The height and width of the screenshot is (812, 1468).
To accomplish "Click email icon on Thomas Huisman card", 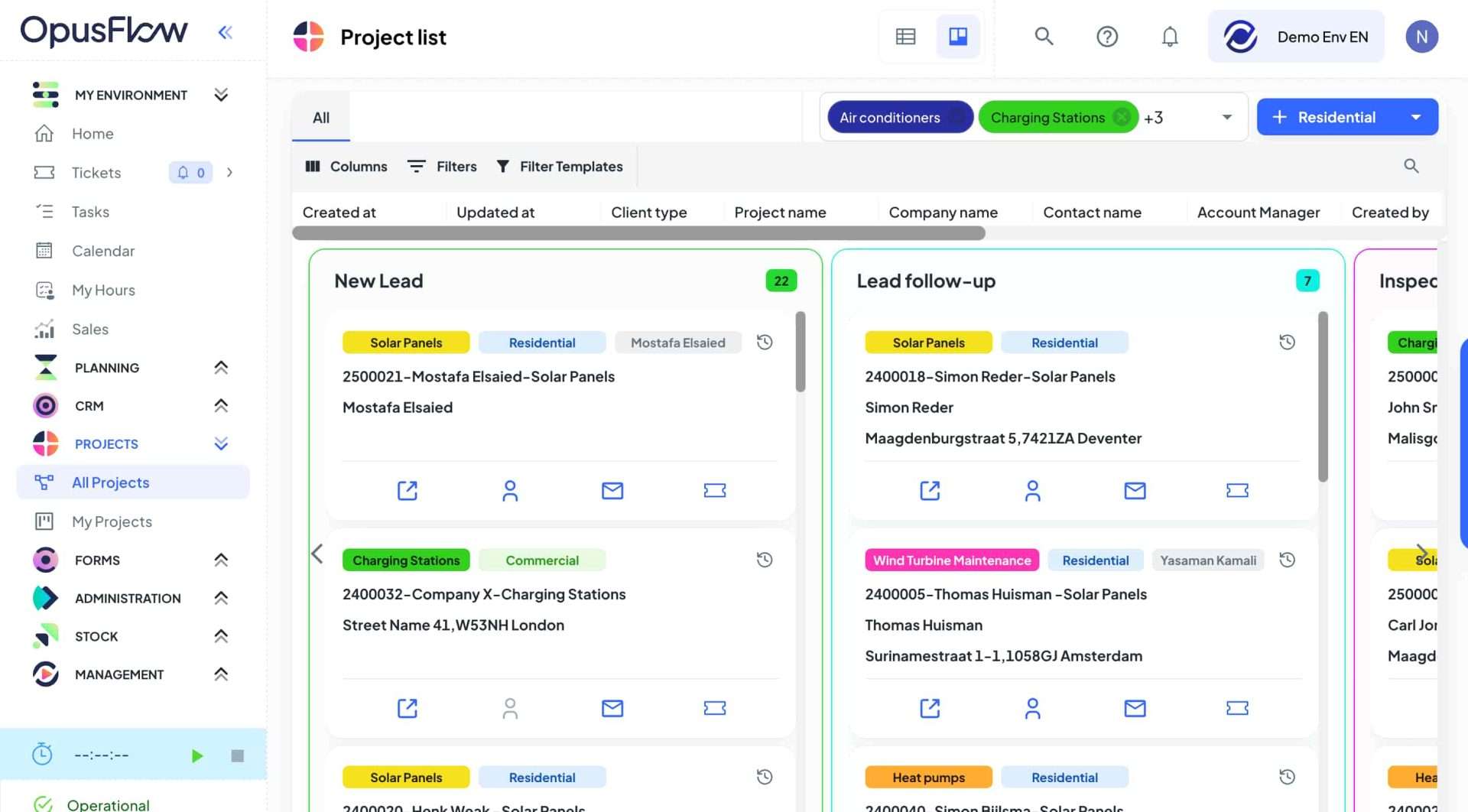I will [x=1135, y=708].
